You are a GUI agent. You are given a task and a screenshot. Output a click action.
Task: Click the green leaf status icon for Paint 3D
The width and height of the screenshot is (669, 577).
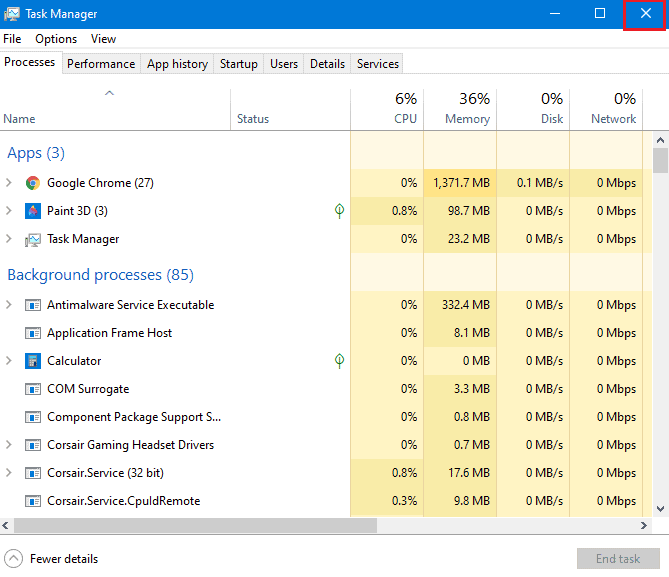pos(339,211)
